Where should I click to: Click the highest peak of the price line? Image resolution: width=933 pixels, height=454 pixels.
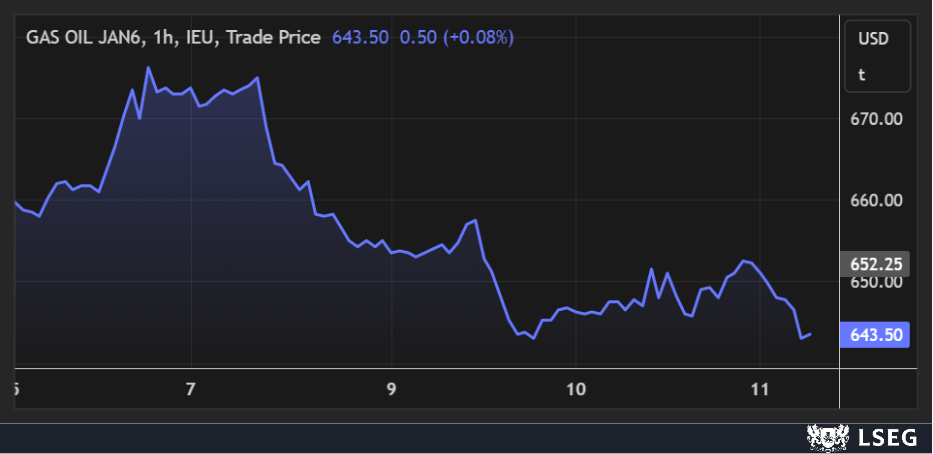[x=148, y=68]
